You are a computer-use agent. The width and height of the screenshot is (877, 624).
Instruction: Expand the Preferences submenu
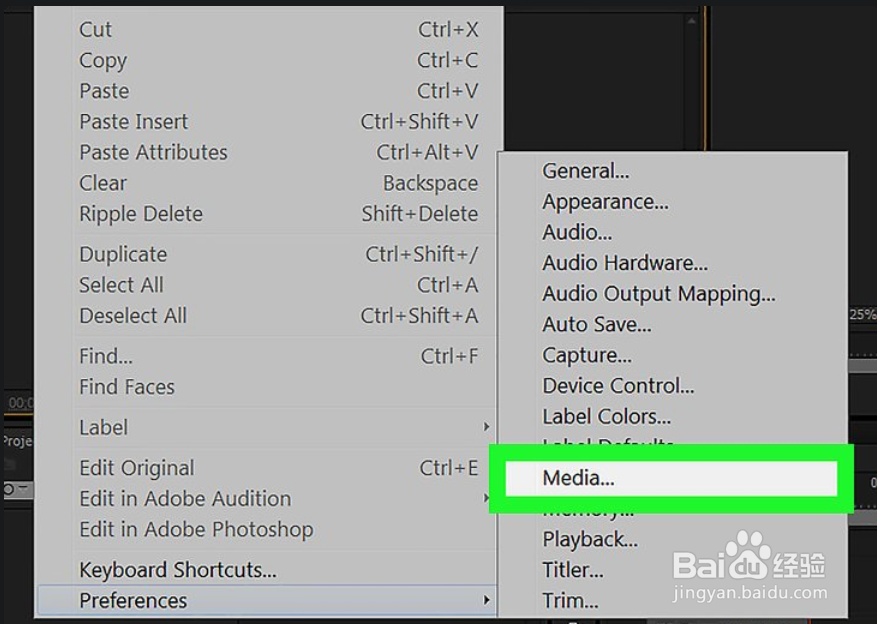pos(487,601)
